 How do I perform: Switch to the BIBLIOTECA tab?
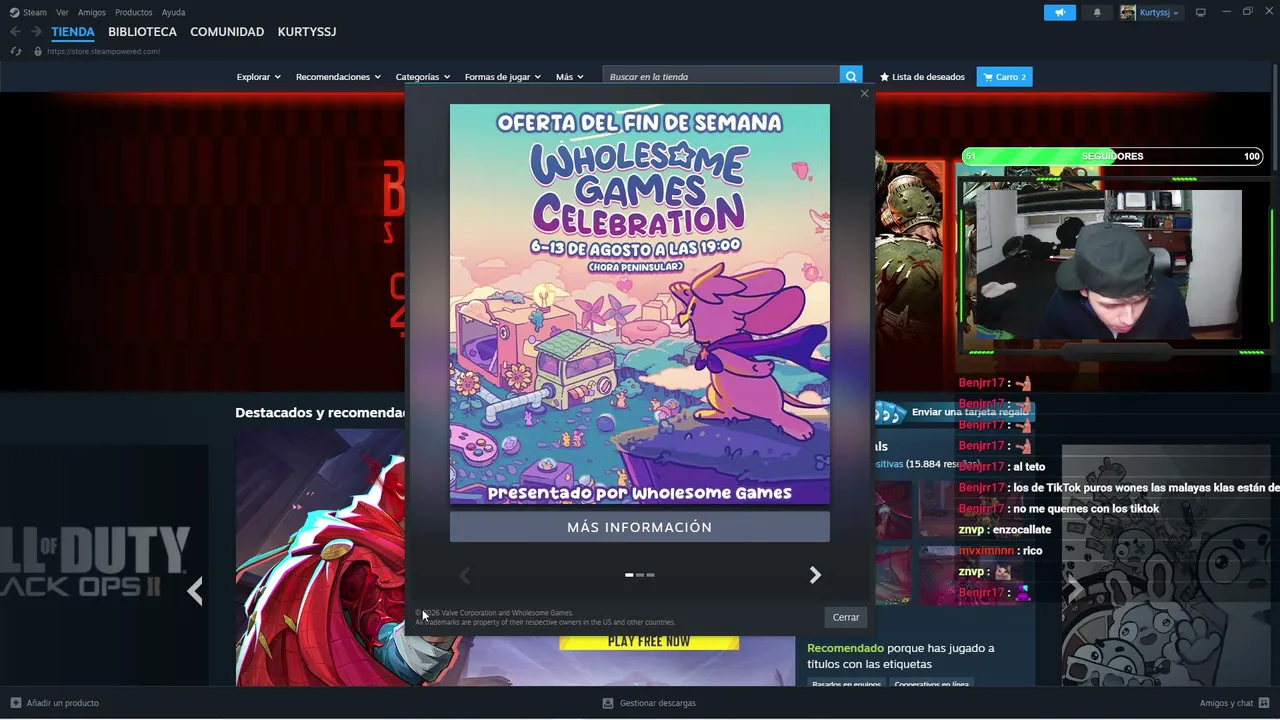(142, 32)
